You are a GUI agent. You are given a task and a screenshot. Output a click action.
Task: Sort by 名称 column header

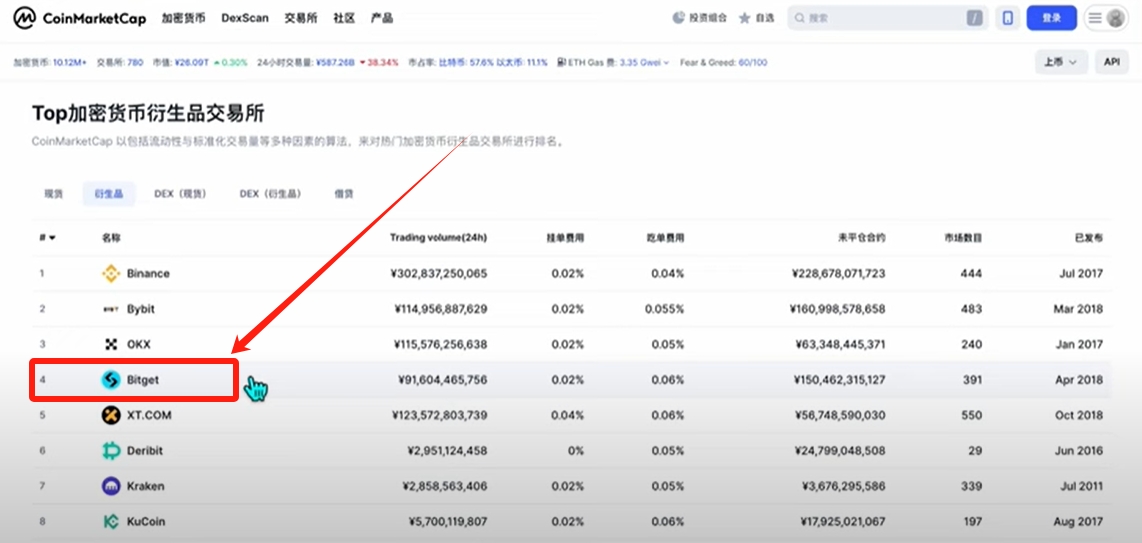[x=111, y=238]
